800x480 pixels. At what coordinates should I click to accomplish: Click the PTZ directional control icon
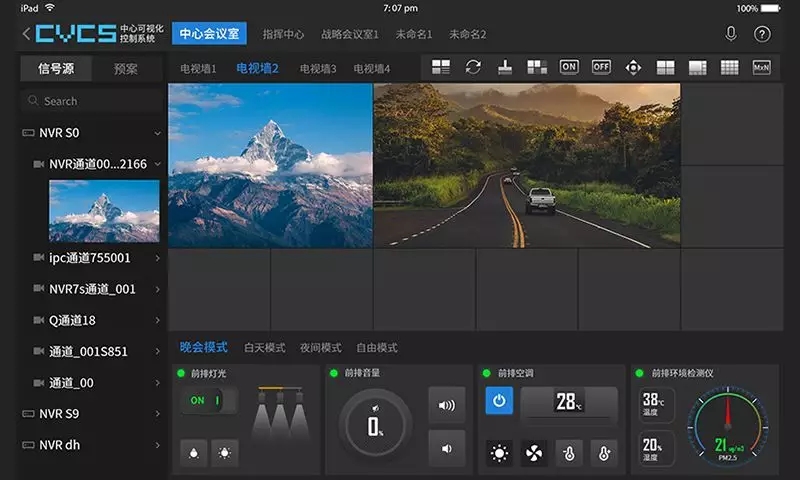coord(633,67)
